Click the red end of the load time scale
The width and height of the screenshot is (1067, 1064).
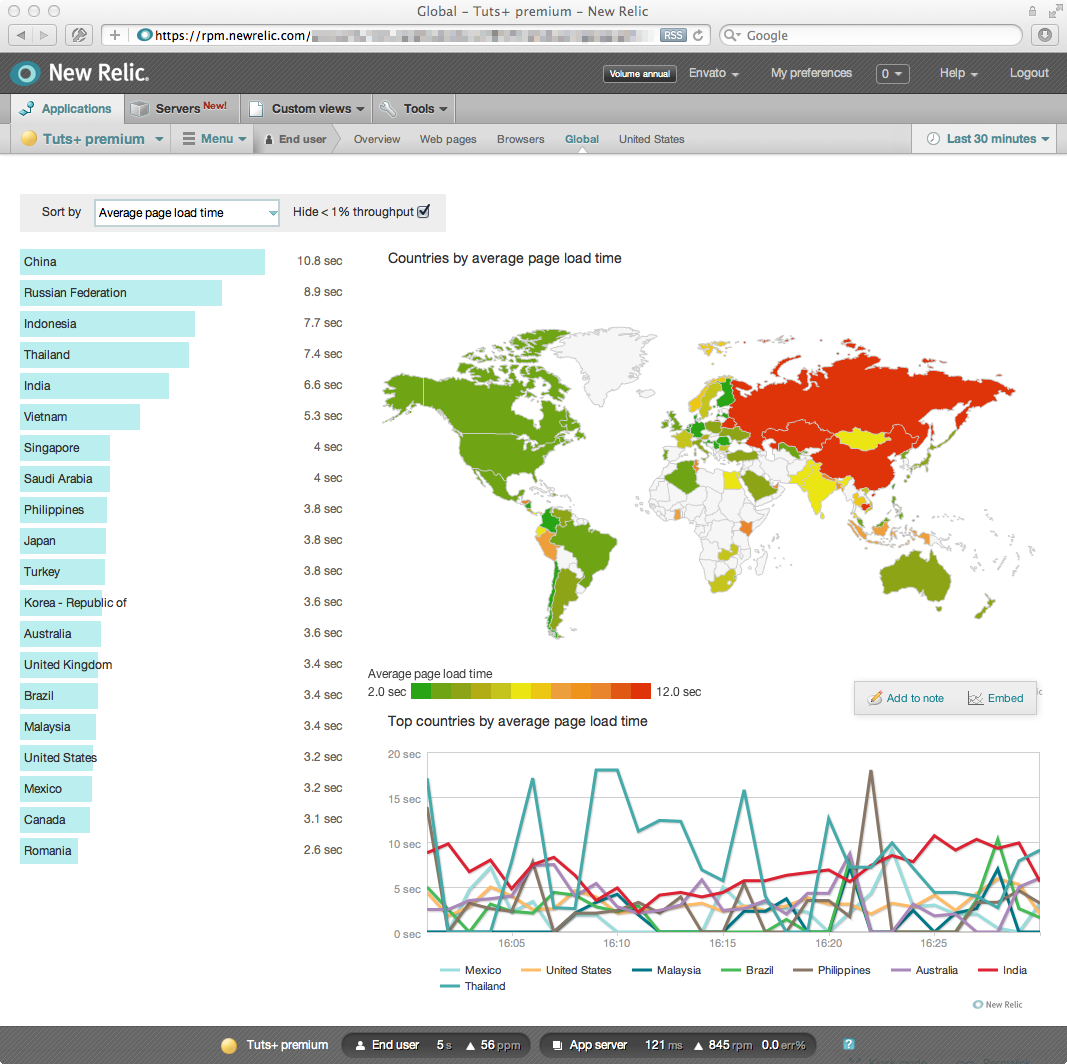point(640,691)
